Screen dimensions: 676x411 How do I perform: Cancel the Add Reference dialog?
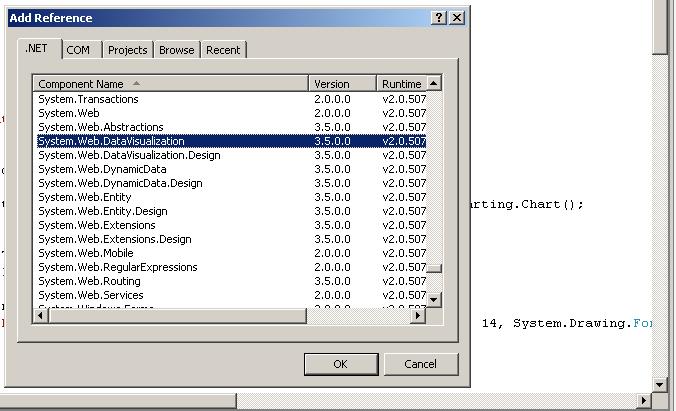tap(421, 364)
